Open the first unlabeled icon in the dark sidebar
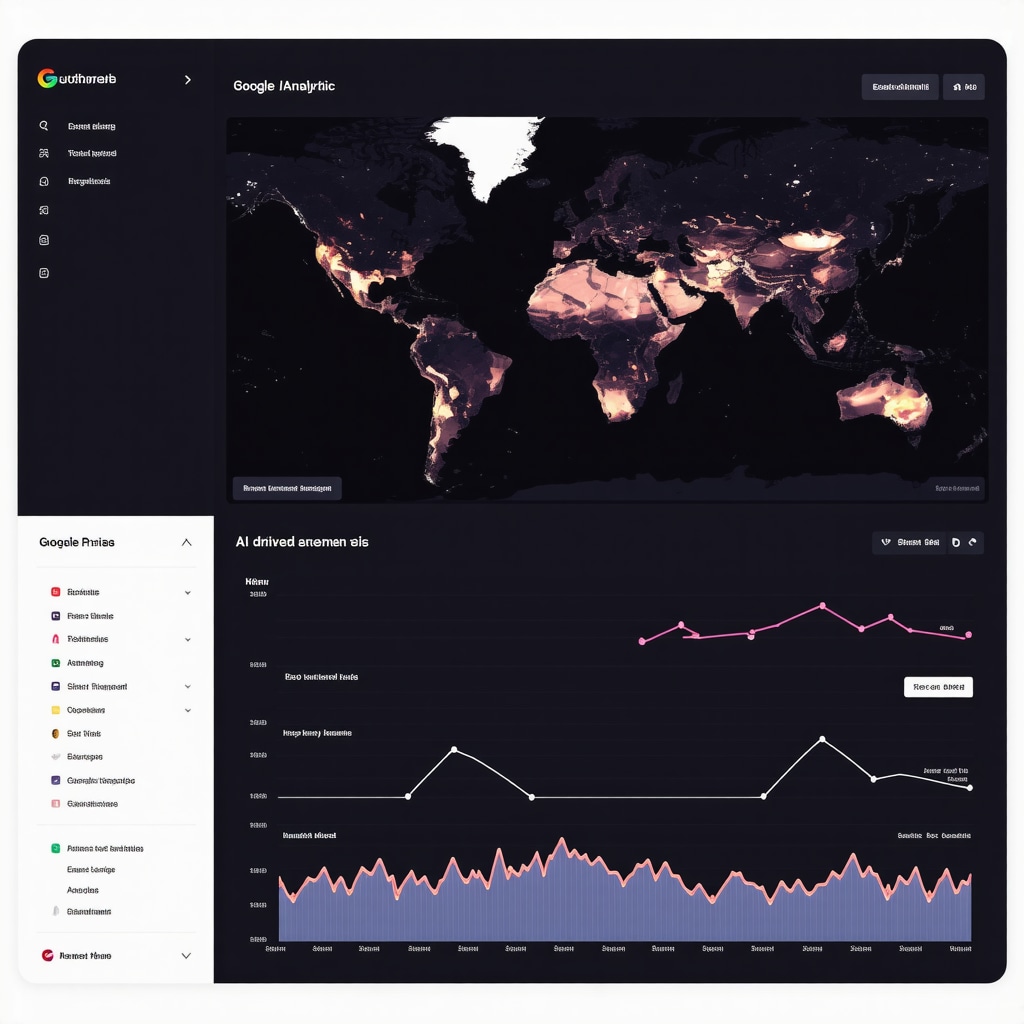The height and width of the screenshot is (1024, 1024). click(44, 210)
